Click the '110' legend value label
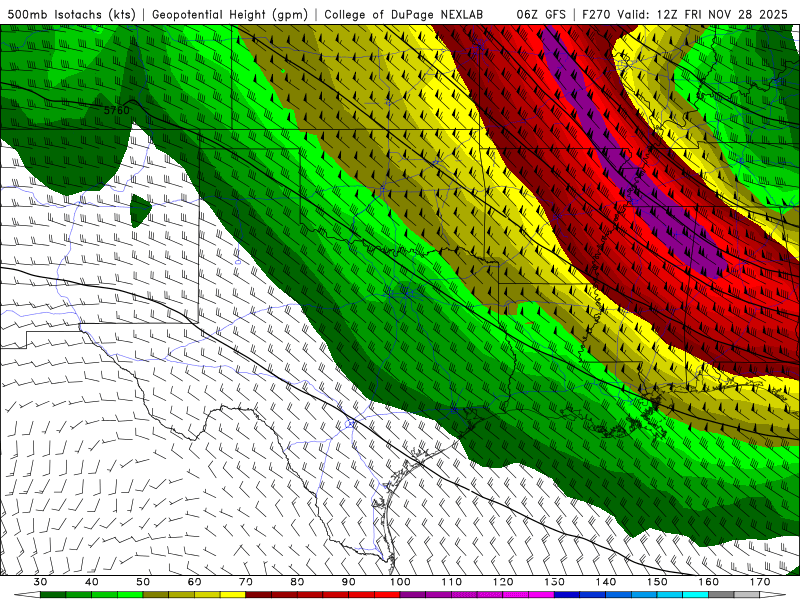This screenshot has height=600, width=800. tap(452, 582)
